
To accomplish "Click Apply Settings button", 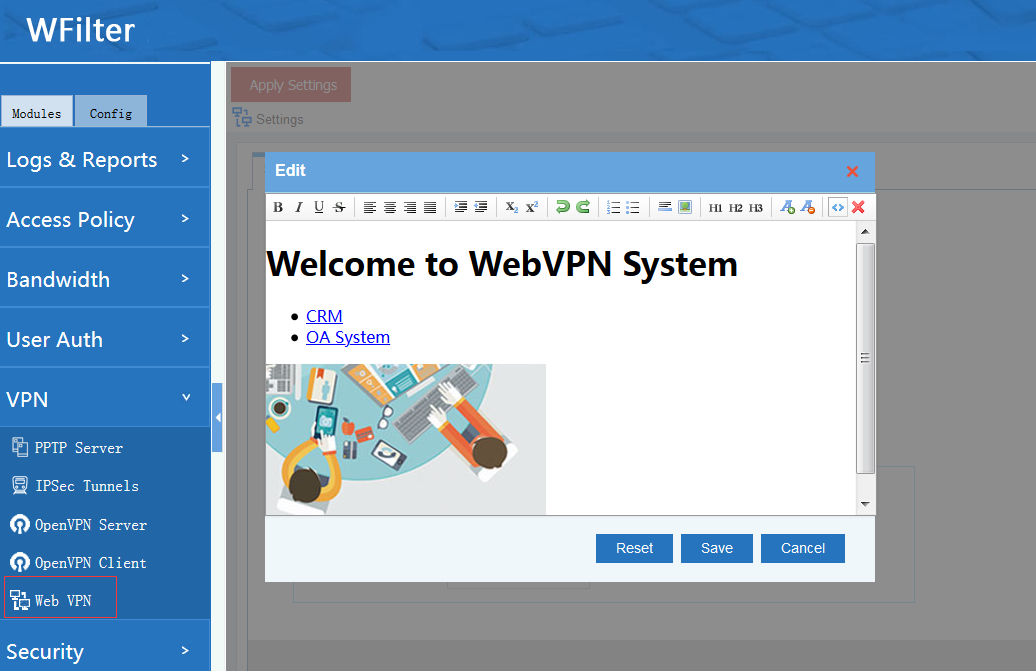I will (x=291, y=85).
